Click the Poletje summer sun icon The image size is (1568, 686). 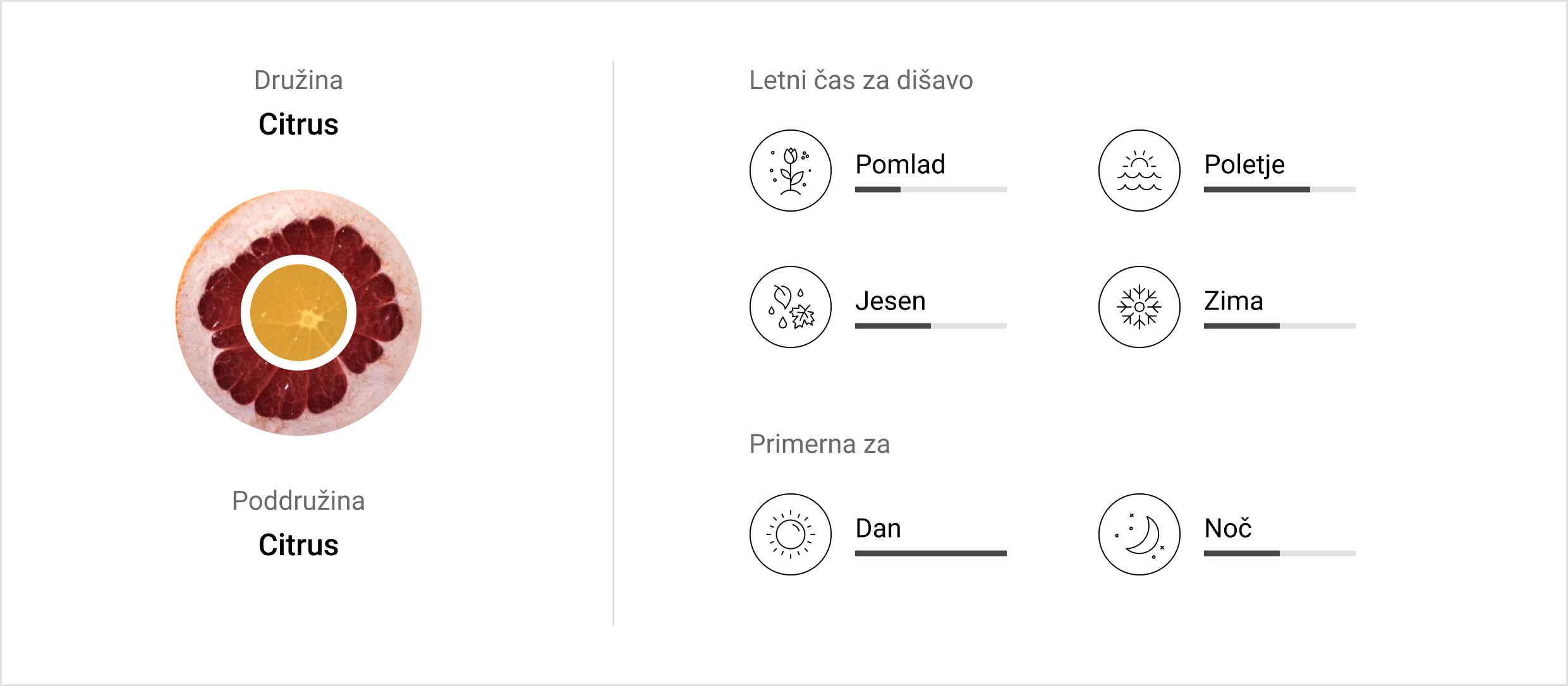pyautogui.click(x=1139, y=171)
